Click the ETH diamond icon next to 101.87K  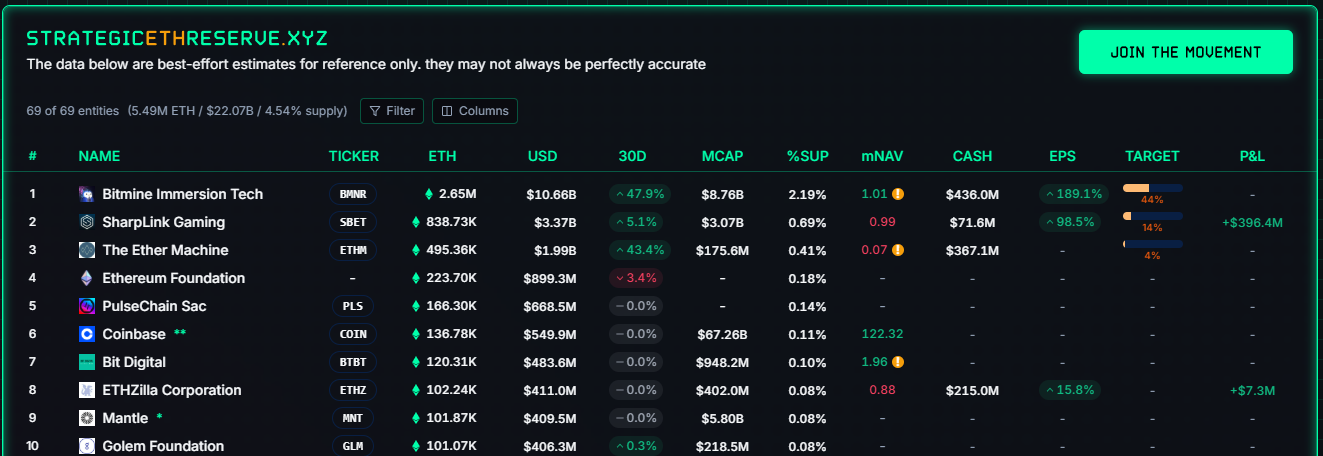pos(416,418)
